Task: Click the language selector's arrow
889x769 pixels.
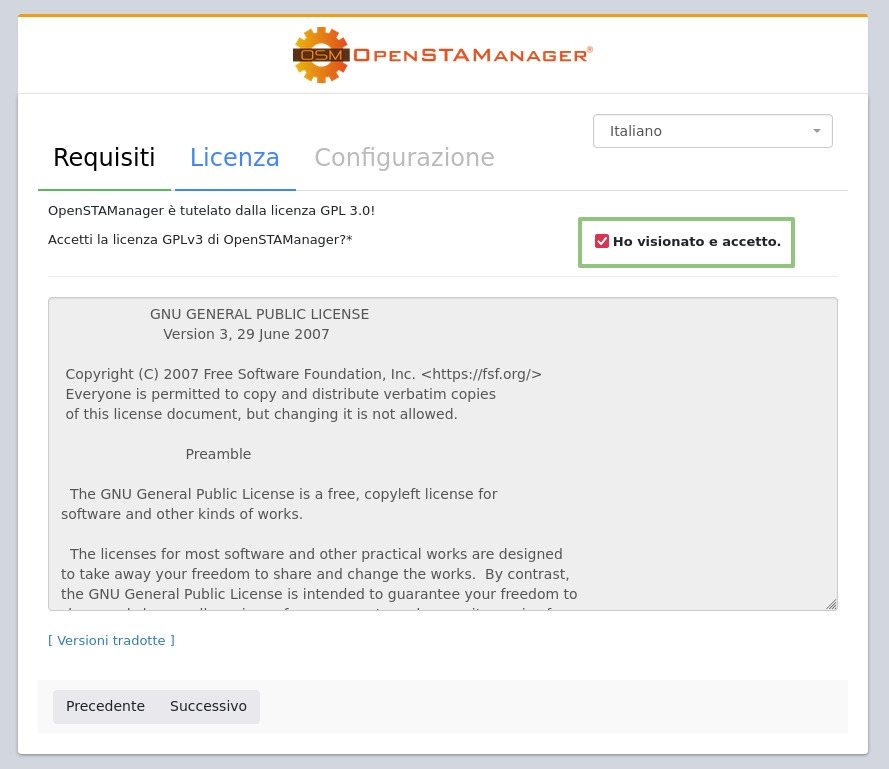Action: (816, 131)
